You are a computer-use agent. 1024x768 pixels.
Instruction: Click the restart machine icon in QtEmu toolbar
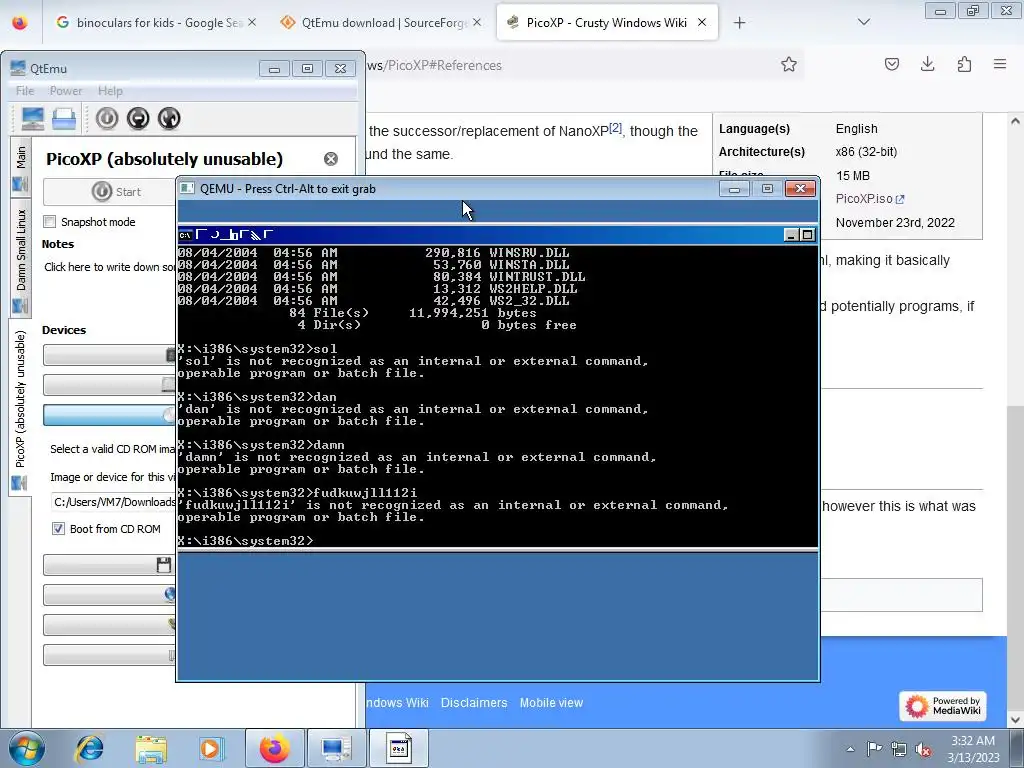click(168, 118)
